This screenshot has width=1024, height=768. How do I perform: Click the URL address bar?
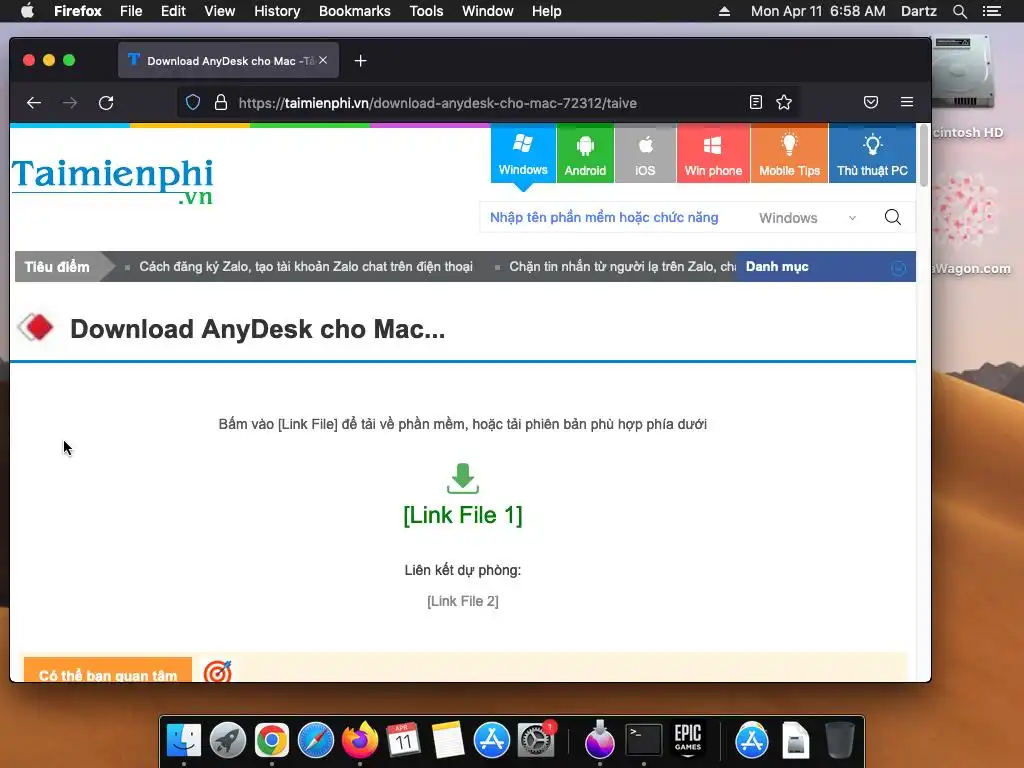click(490, 103)
